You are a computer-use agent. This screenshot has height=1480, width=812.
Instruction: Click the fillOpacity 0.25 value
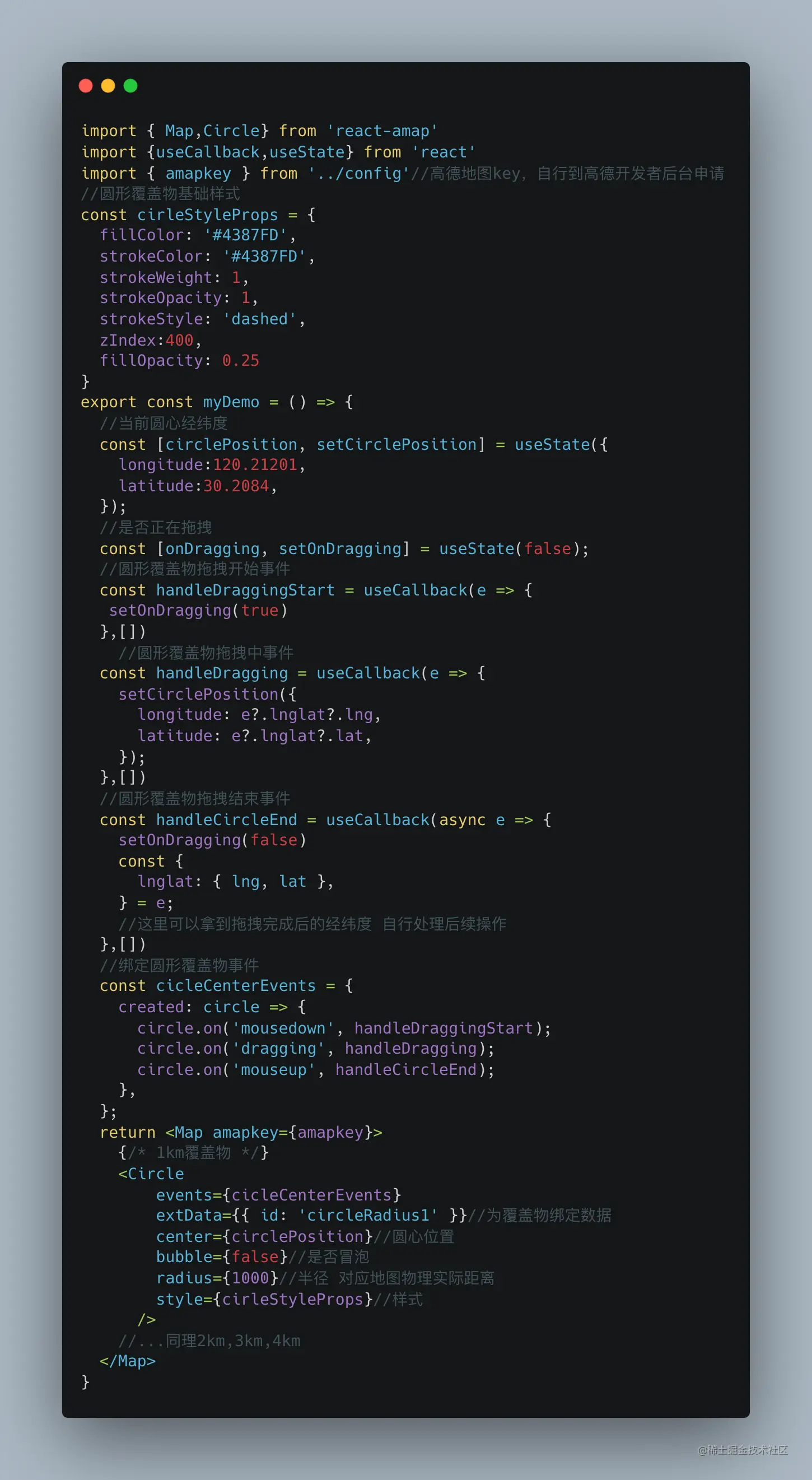pyautogui.click(x=241, y=360)
